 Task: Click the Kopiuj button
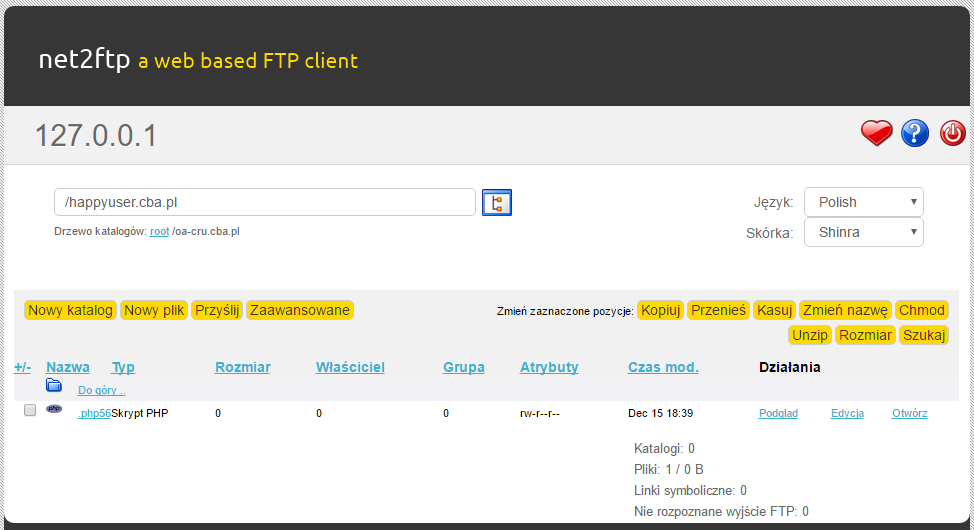coord(660,310)
